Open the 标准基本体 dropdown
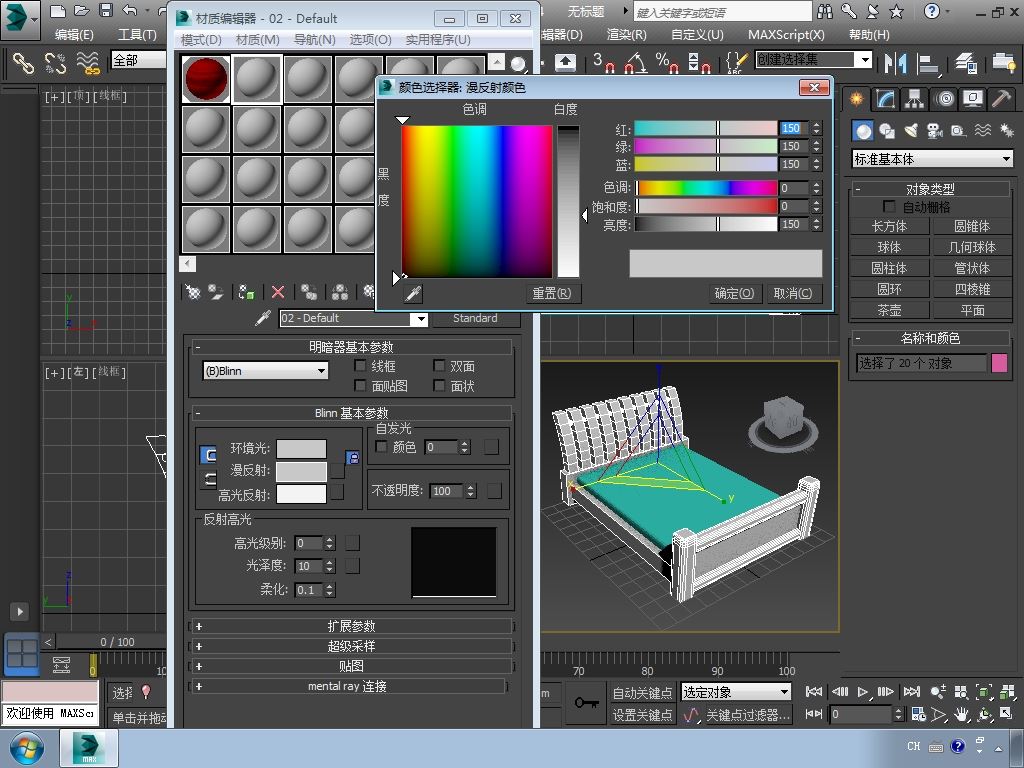1024x768 pixels. click(x=933, y=159)
